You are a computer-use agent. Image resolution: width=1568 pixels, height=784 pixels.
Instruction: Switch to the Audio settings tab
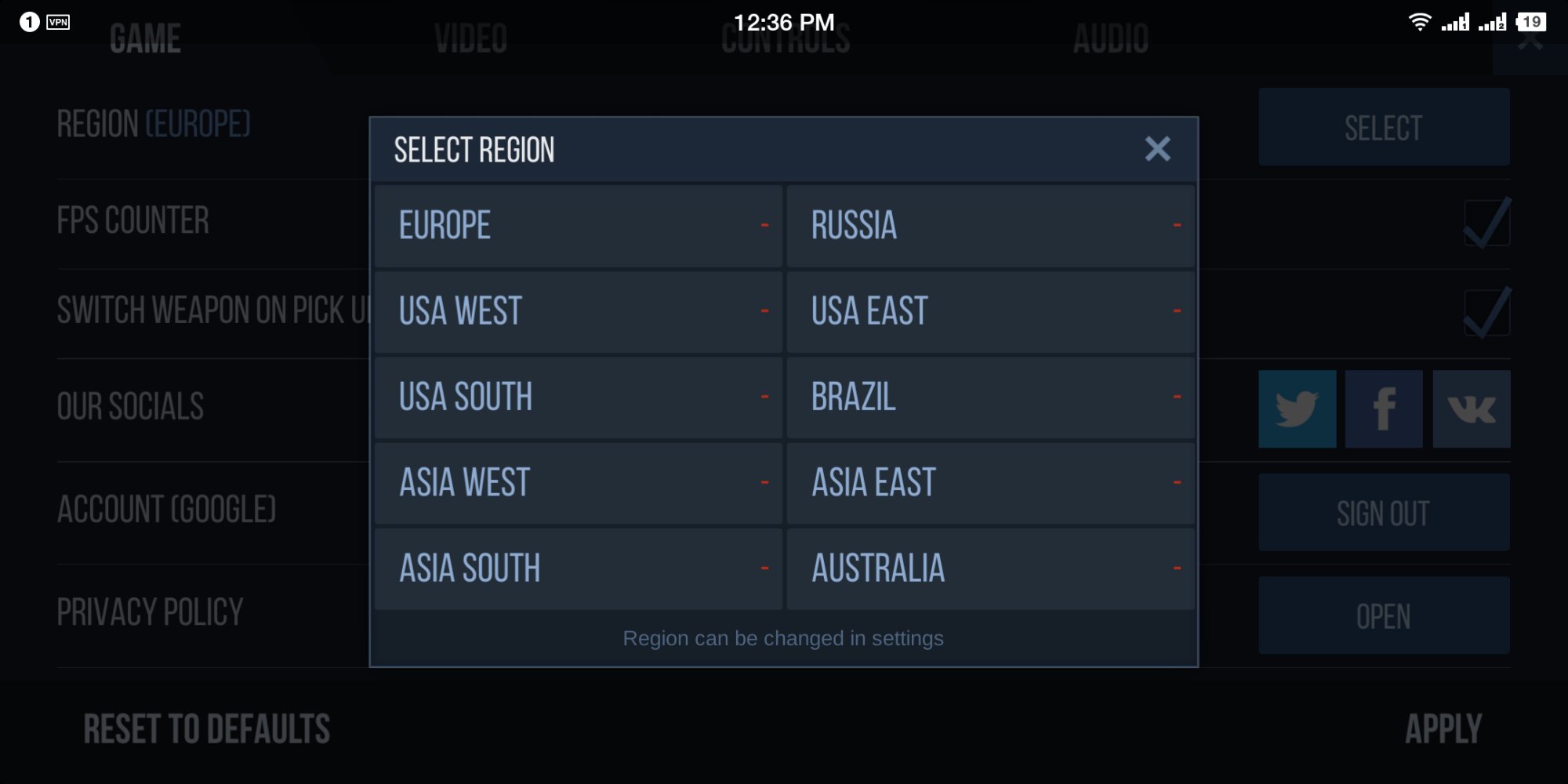pyautogui.click(x=1110, y=39)
